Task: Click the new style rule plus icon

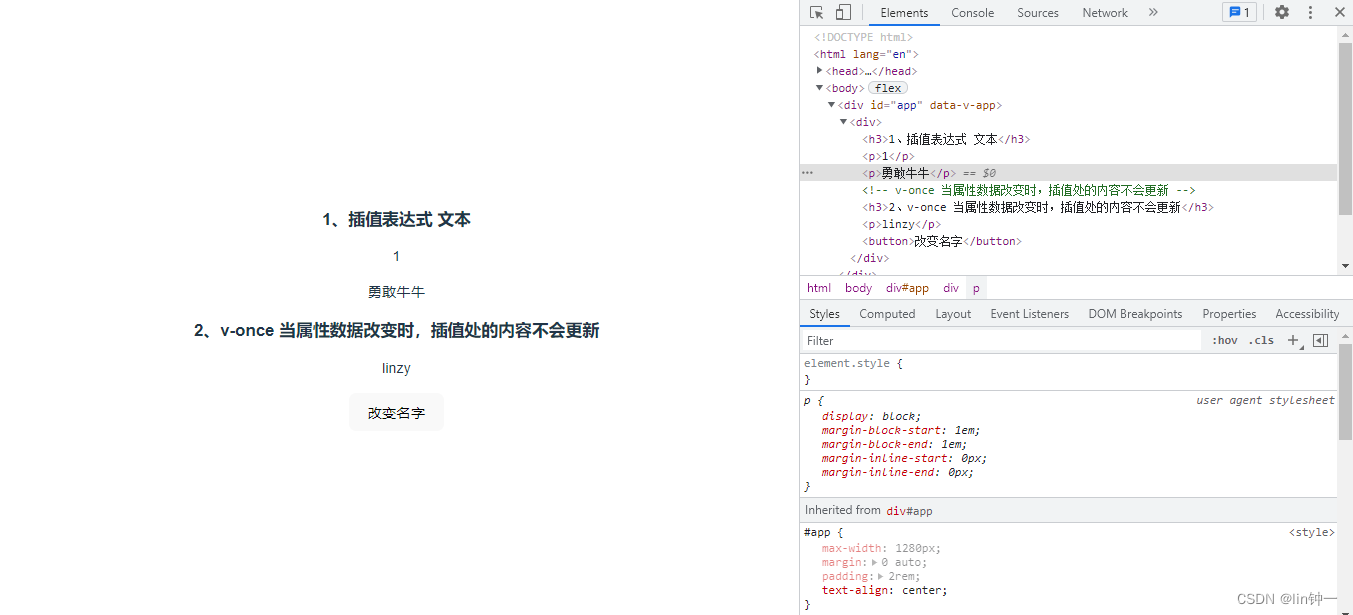Action: pyautogui.click(x=1293, y=340)
